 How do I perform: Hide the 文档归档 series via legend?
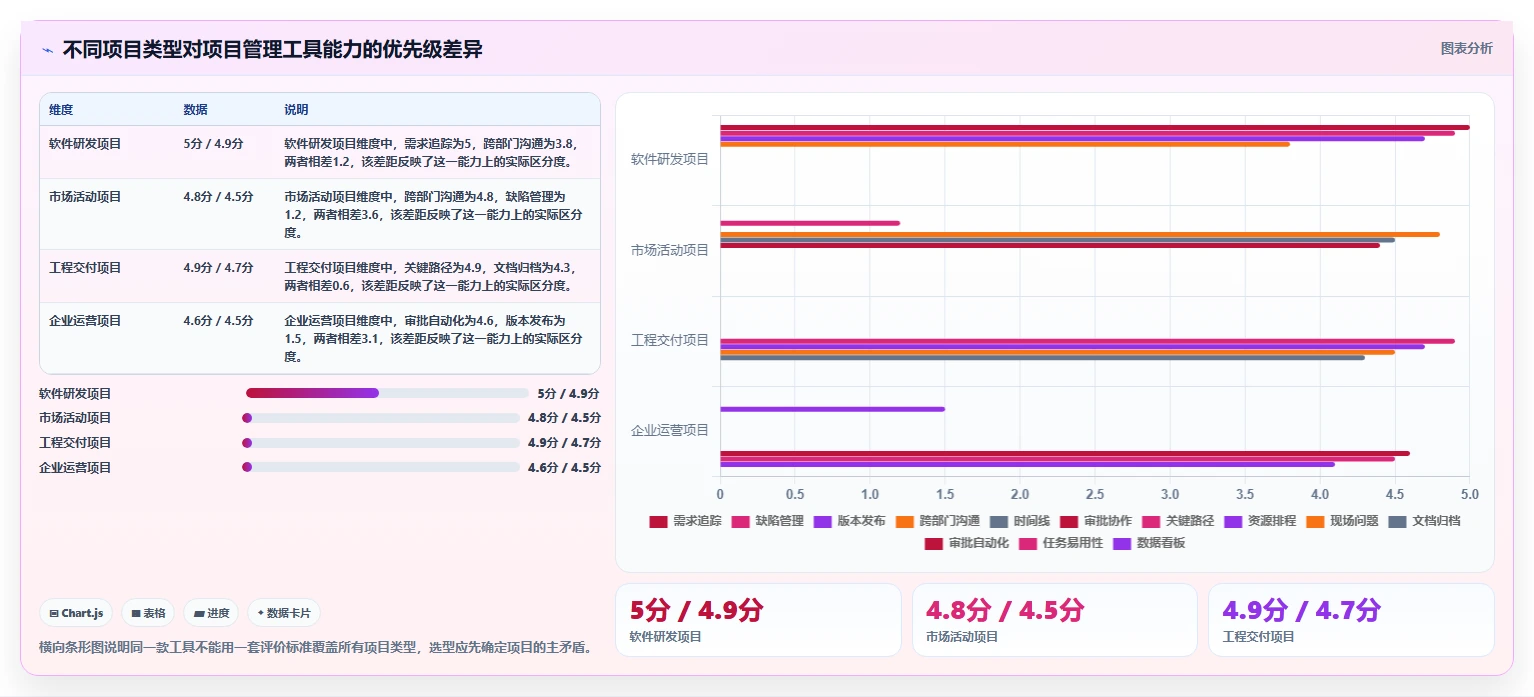[x=1424, y=521]
